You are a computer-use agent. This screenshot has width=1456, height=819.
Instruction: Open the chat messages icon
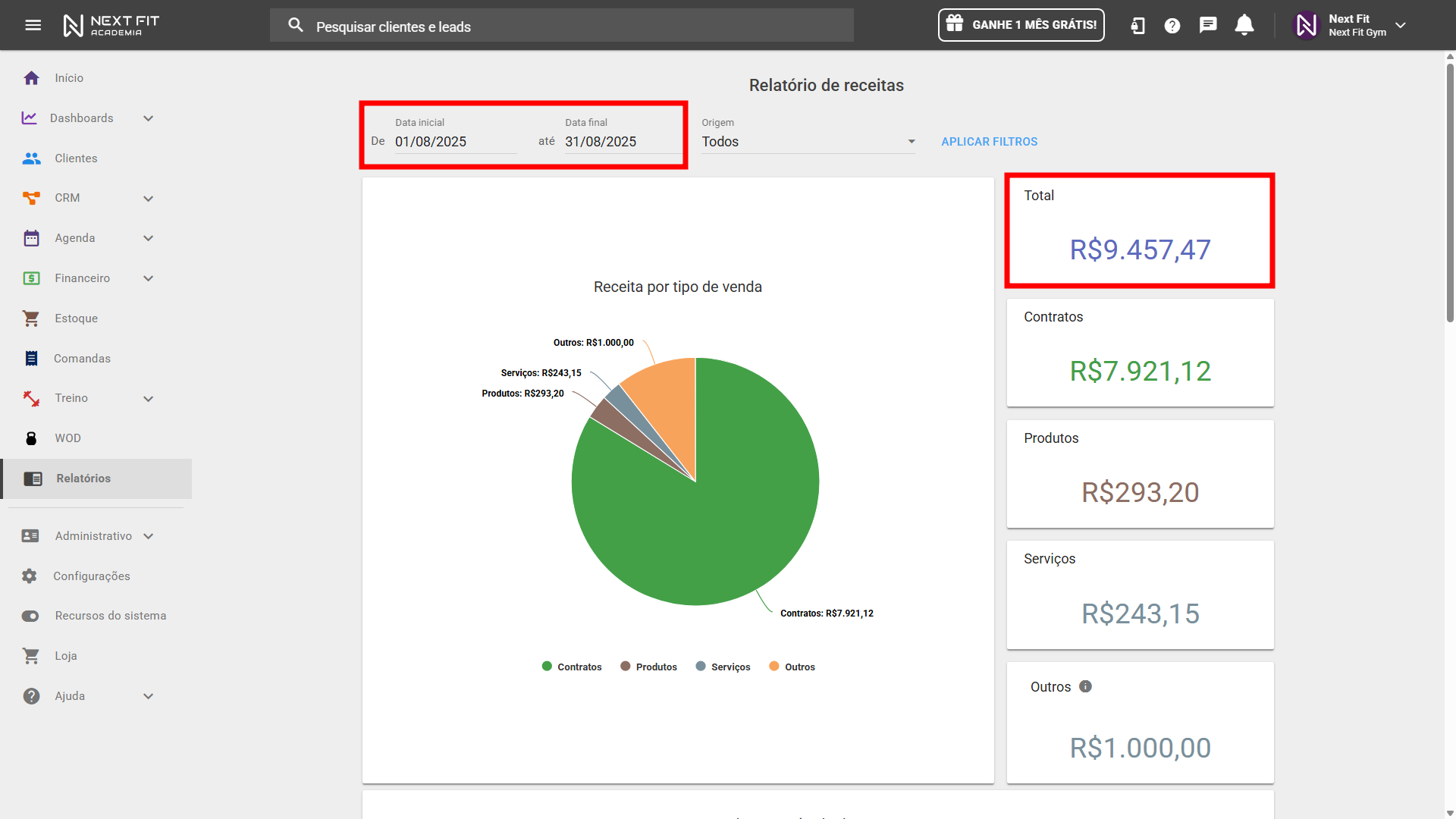[x=1208, y=25]
